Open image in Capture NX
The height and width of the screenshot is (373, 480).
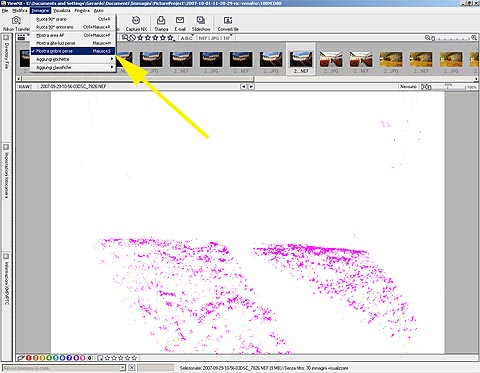(136, 24)
